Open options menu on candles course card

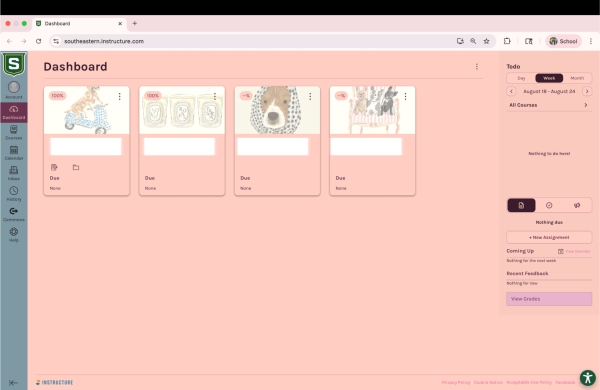(x=215, y=96)
